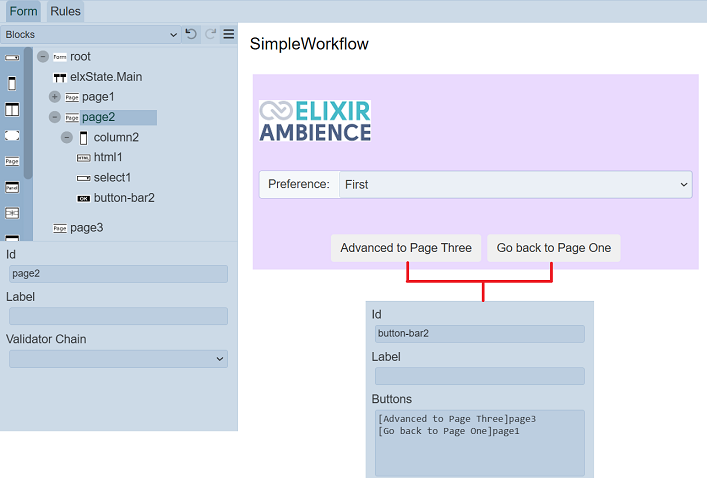This screenshot has height=478, width=707.
Task: Switch to the Rules tab
Action: (65, 11)
